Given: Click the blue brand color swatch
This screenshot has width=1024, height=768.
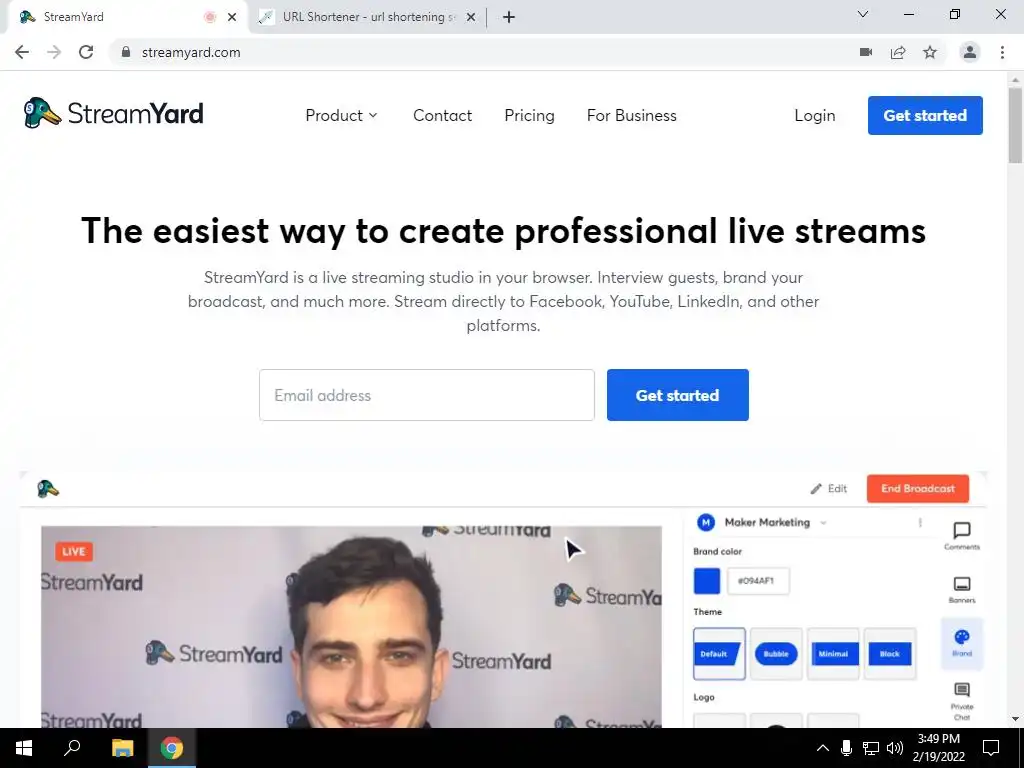Looking at the screenshot, I should 707,581.
